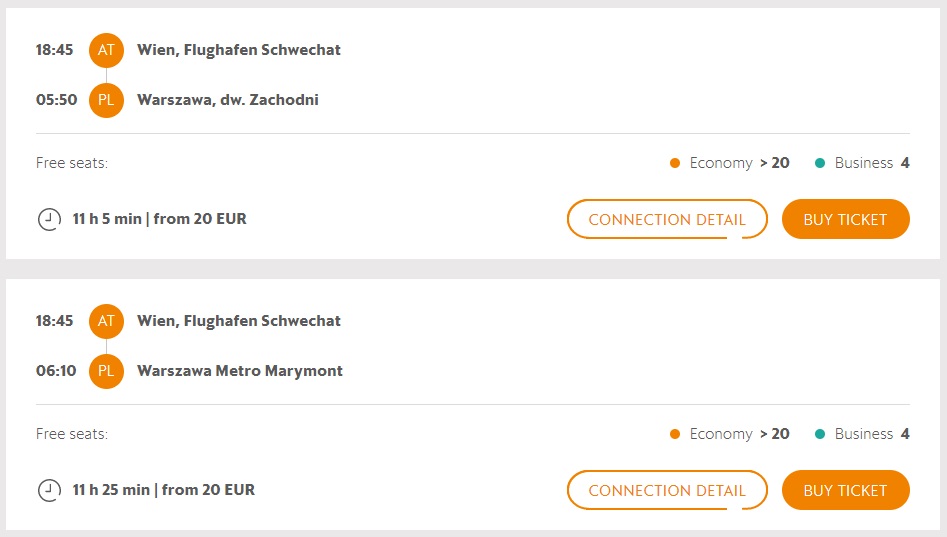Buy ticket for the 06:10 Marymont arrival

(x=845, y=491)
